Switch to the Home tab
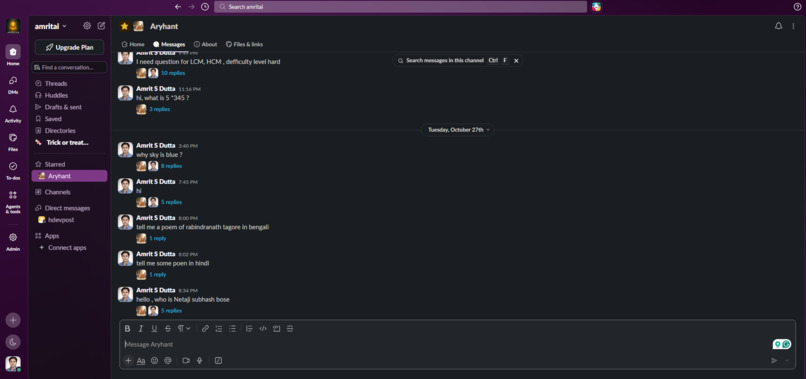The height and width of the screenshot is (379, 806). tap(133, 44)
